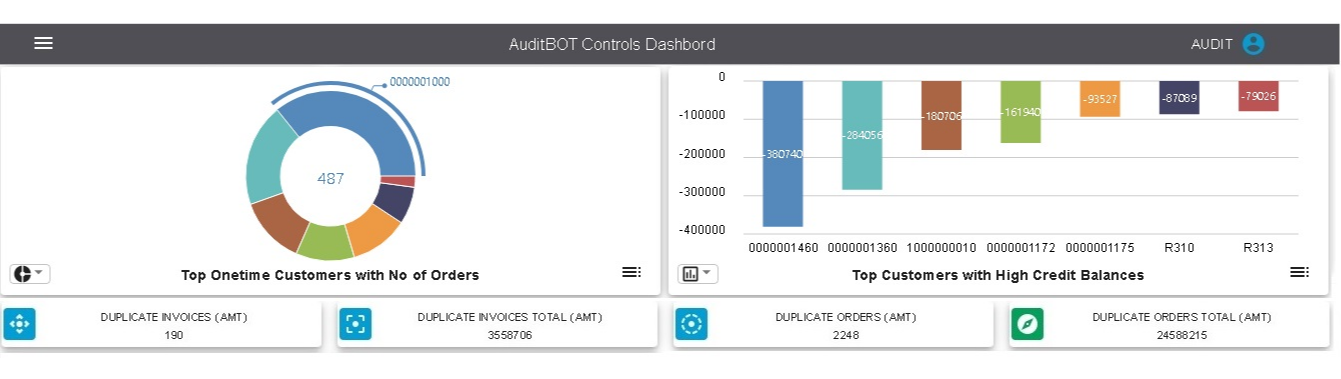The height and width of the screenshot is (379, 1341).
Task: Click the orange bar showing -93527
Action: (x=1100, y=99)
